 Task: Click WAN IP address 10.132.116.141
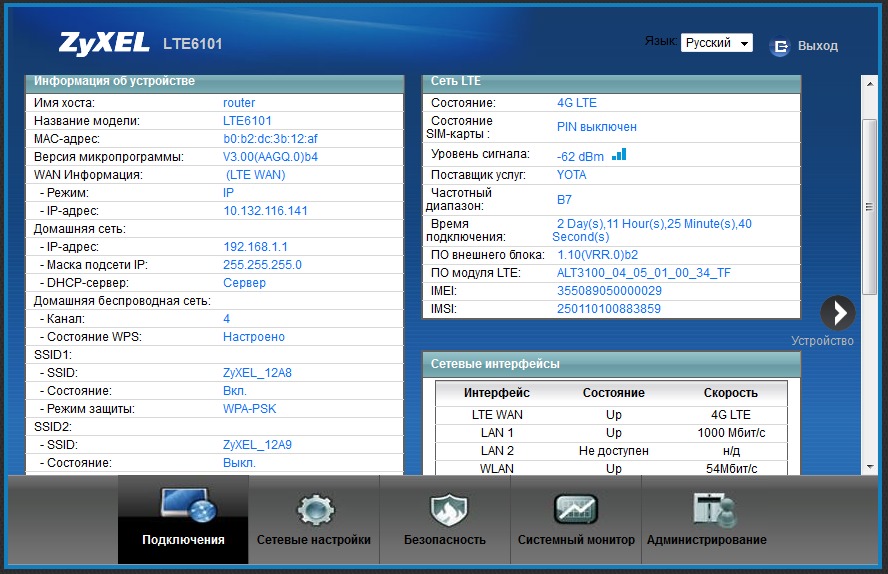pyautogui.click(x=266, y=211)
